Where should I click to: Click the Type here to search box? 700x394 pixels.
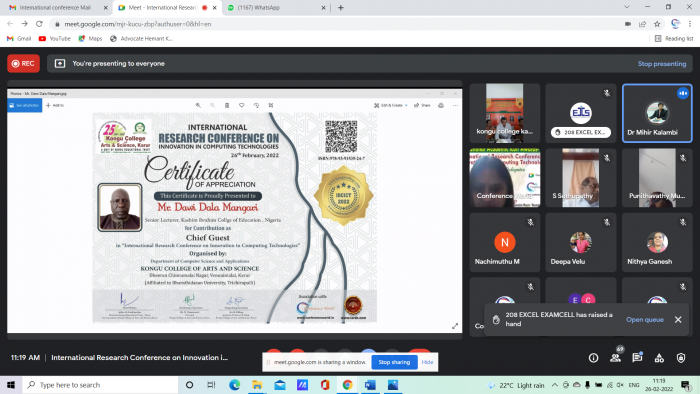pyautogui.click(x=100, y=385)
